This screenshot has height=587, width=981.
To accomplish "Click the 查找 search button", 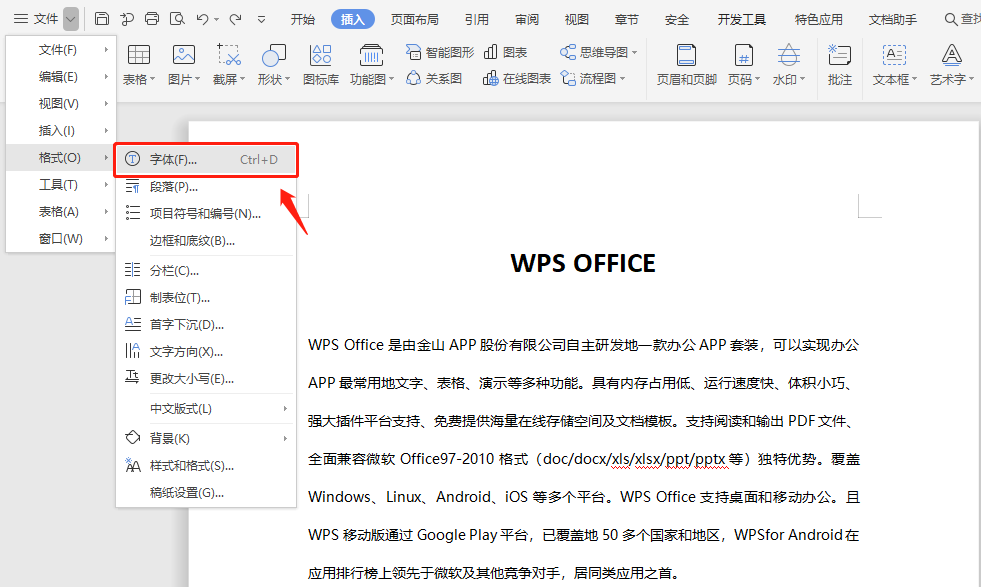I will 962,19.
